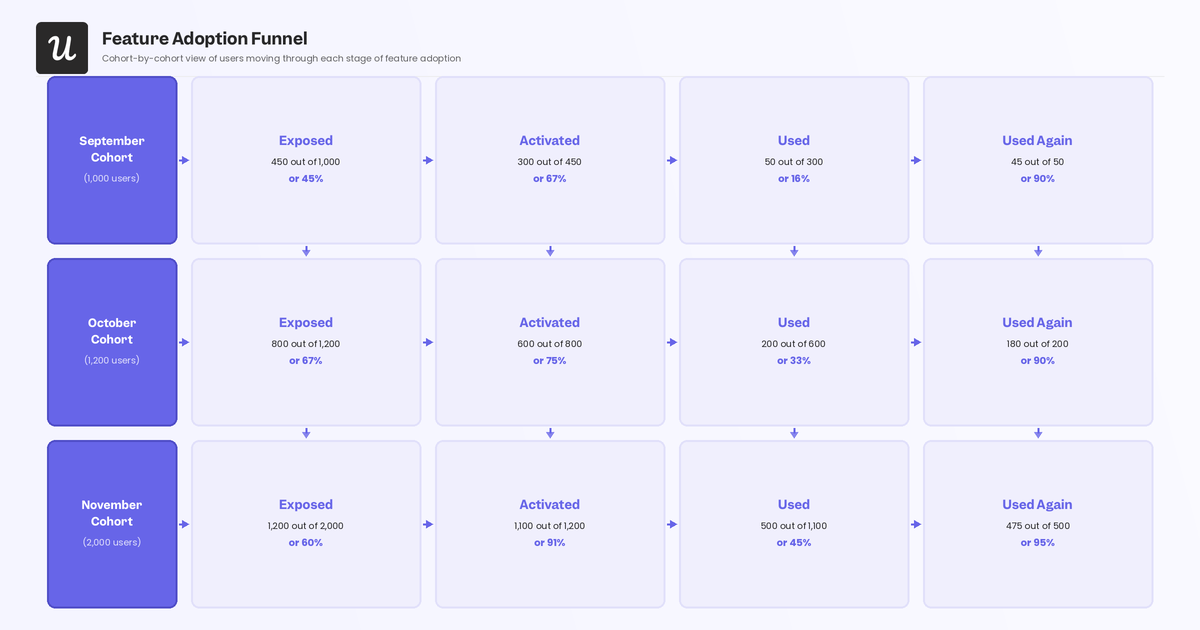The height and width of the screenshot is (630, 1200).
Task: Click "(1,000 users)" under September Cohort
Action: tap(112, 178)
